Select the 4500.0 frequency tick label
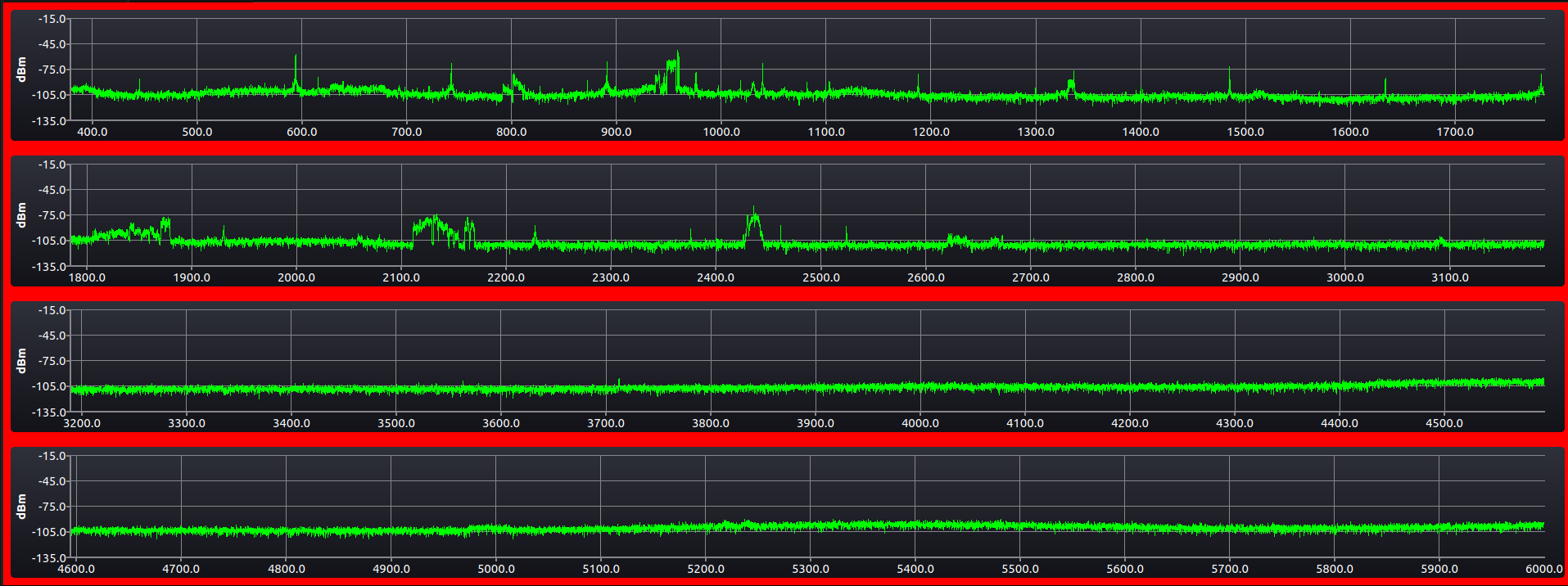Screen dimensions: 1568x586 coord(1444,423)
